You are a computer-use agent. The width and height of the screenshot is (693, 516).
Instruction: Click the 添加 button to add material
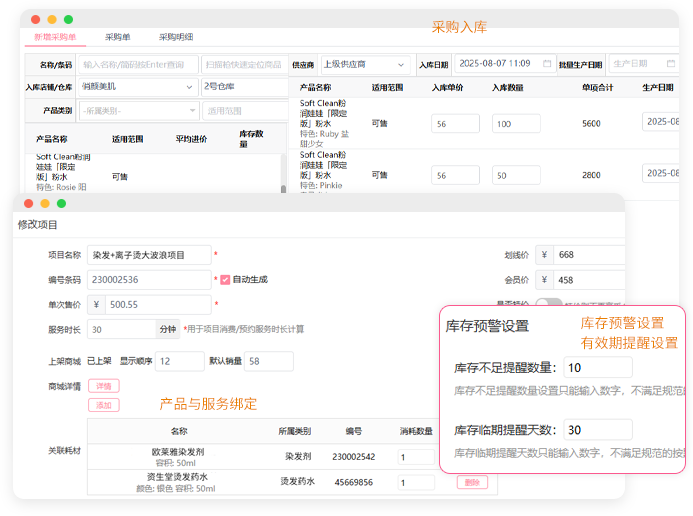(x=104, y=405)
